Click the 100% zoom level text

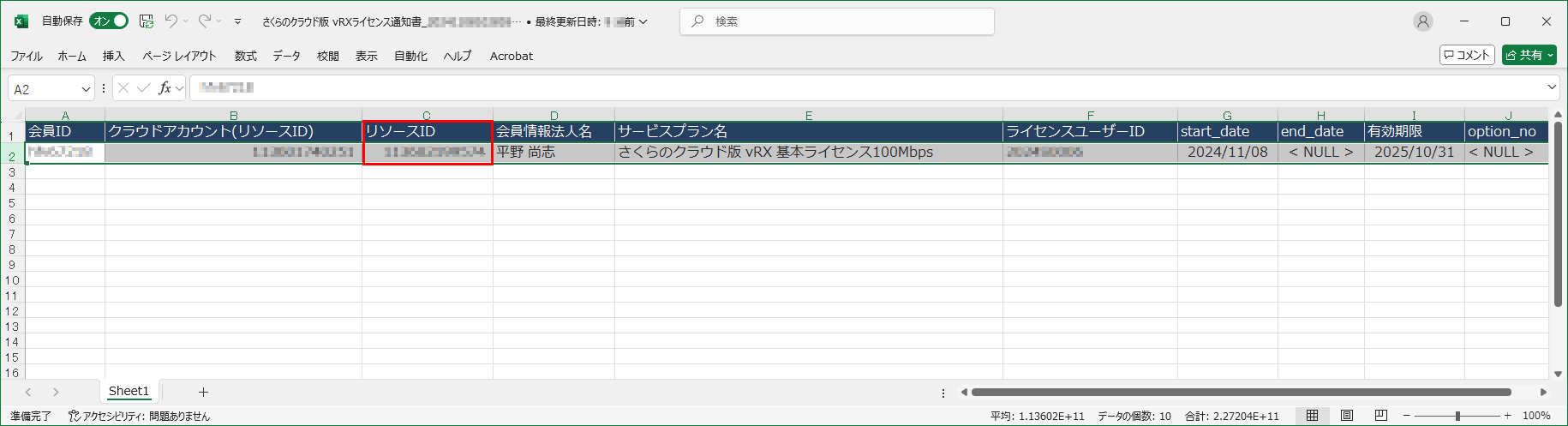[x=1536, y=416]
